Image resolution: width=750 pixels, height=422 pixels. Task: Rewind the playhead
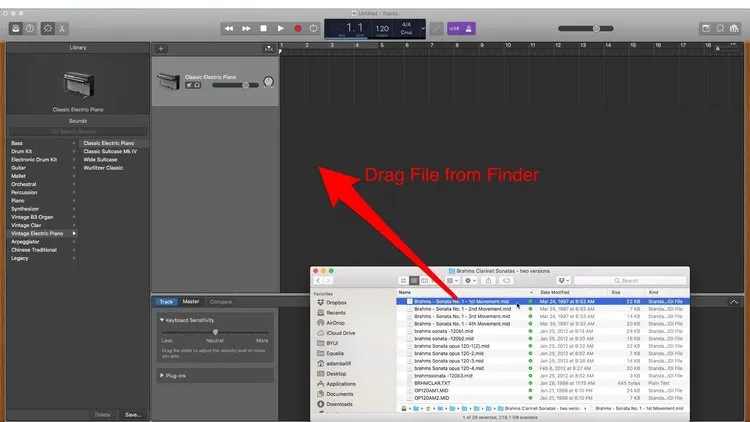[x=229, y=29]
